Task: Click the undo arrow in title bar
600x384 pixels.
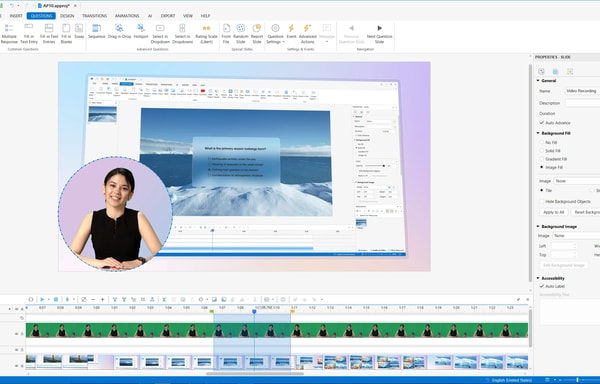Action: [12, 6]
